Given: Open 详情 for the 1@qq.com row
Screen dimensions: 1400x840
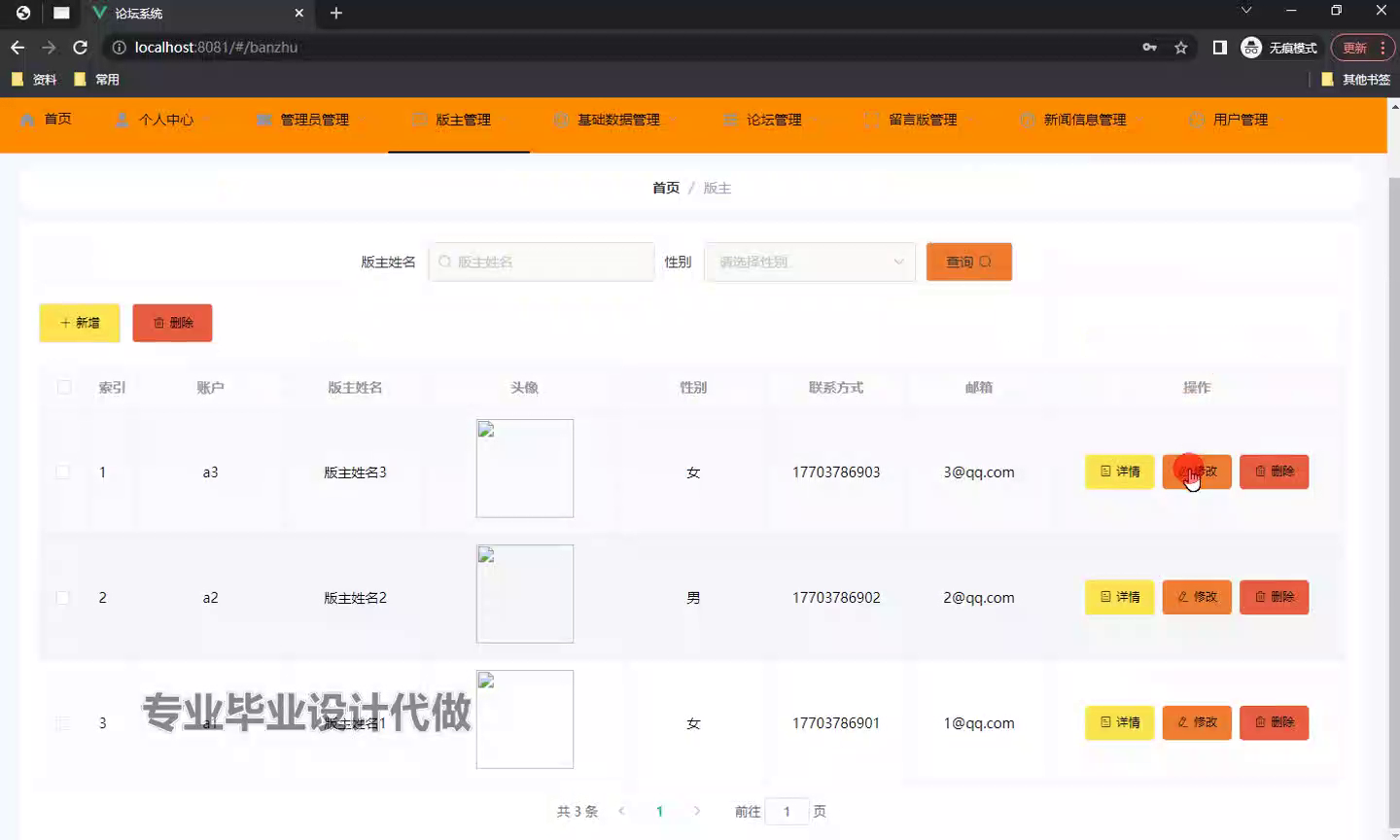Looking at the screenshot, I should (x=1120, y=722).
